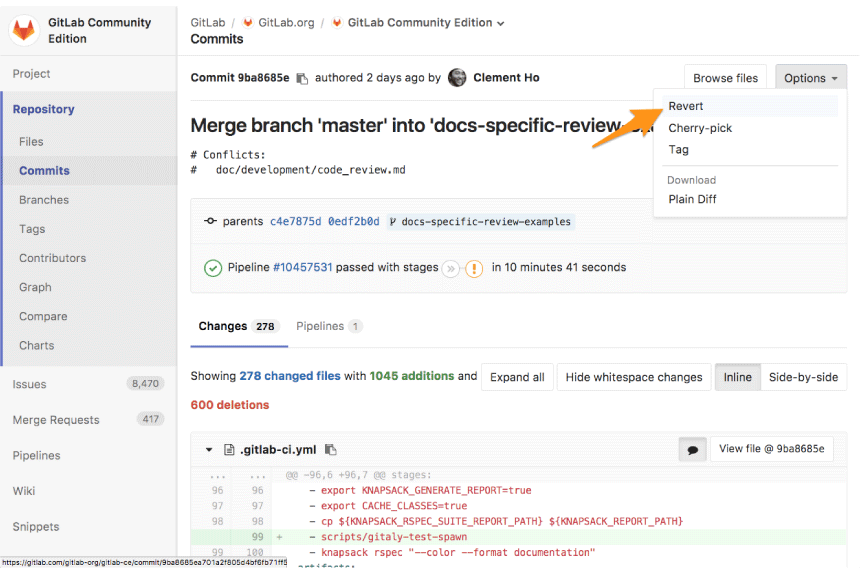Image resolution: width=860 pixels, height=573 pixels.
Task: Click 278 changed files link
Action: pyautogui.click(x=290, y=376)
